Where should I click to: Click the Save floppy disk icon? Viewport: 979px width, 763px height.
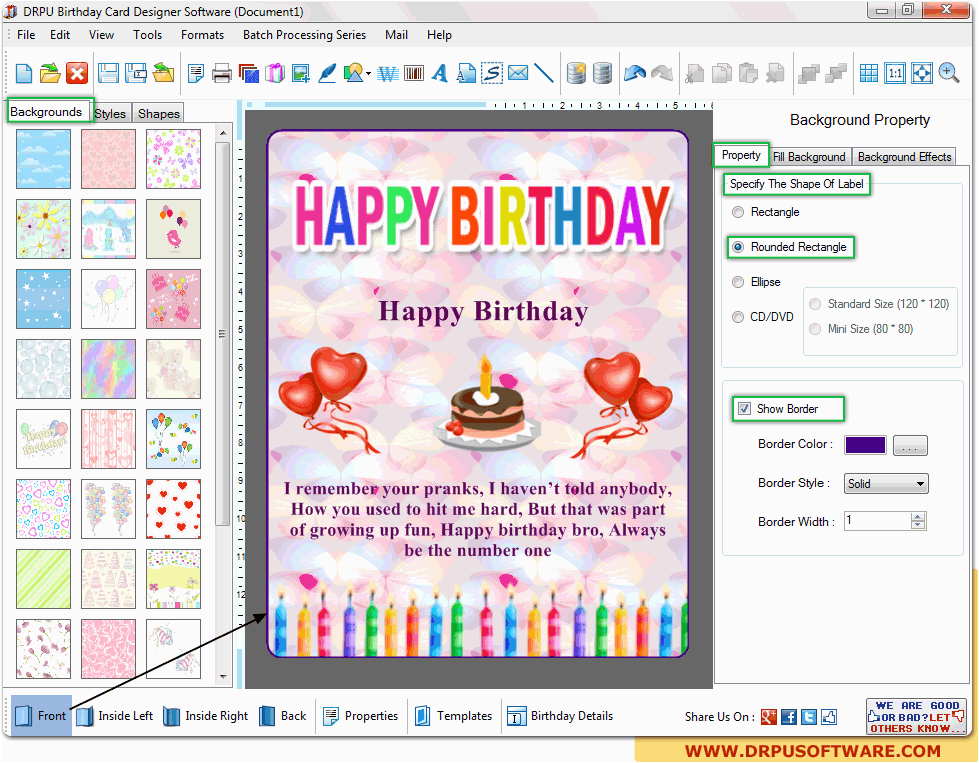[108, 73]
